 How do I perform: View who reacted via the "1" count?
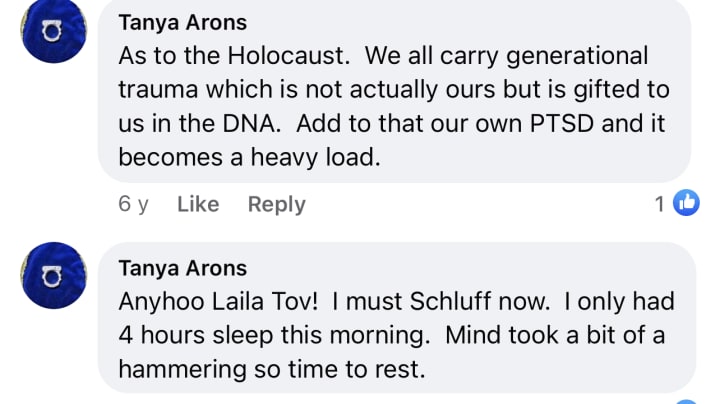[660, 204]
